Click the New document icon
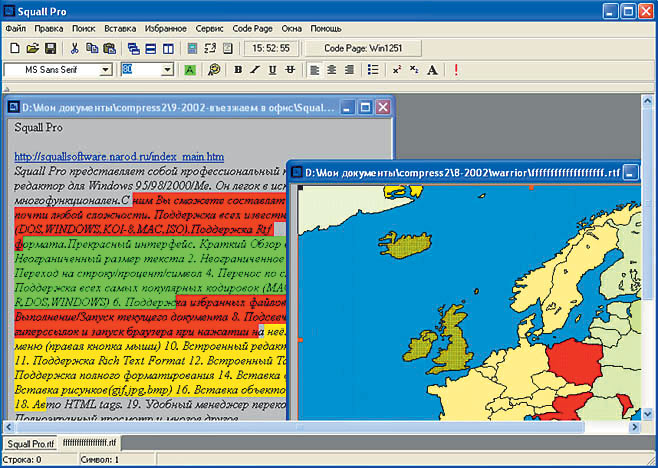The width and height of the screenshot is (658, 468). 15,48
